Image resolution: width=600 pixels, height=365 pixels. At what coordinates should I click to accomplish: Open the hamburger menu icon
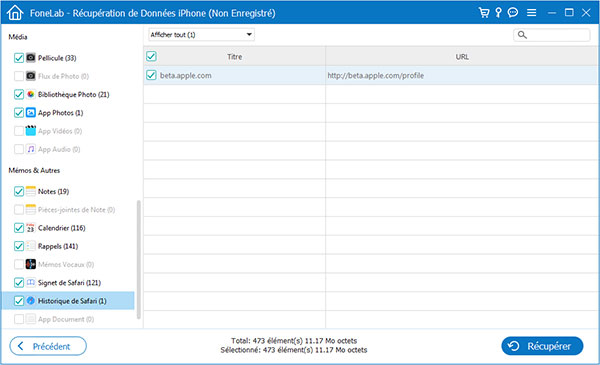(532, 13)
